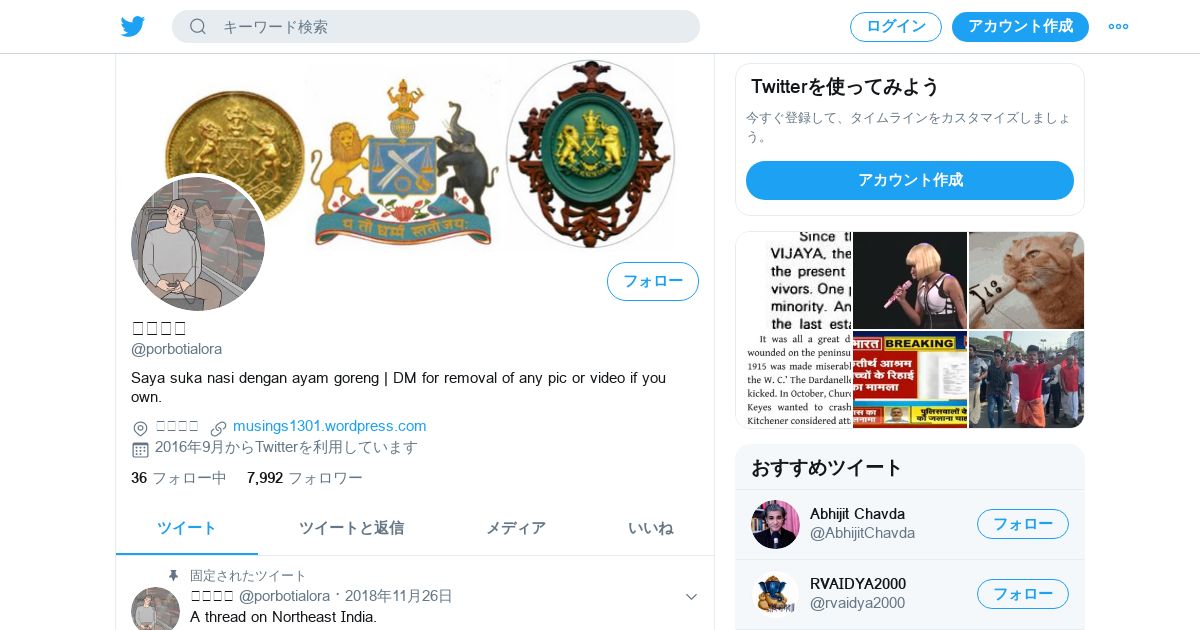Open Abhijit Chavda's avatar

[775, 524]
